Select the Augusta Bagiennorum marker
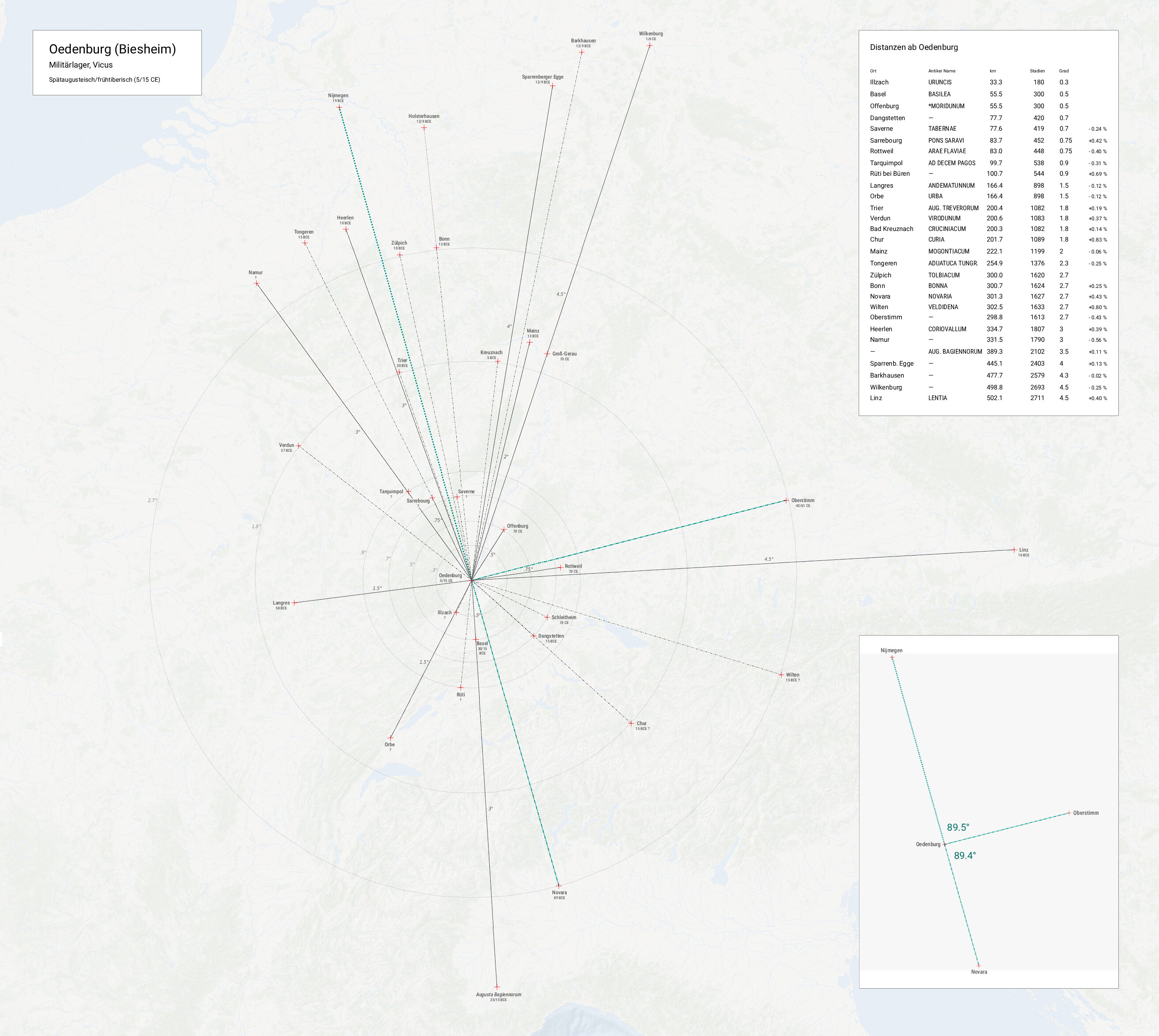1159x1036 pixels. (497, 987)
